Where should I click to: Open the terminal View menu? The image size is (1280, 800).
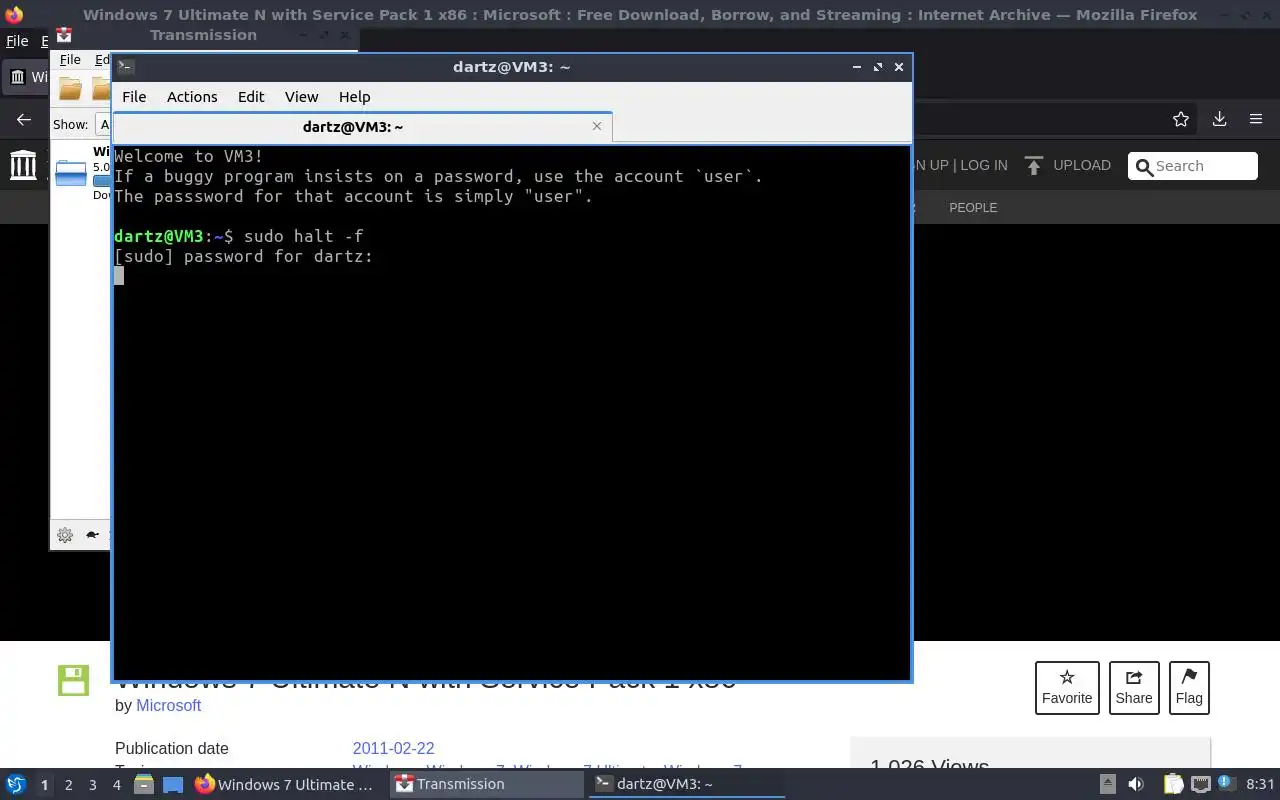pyautogui.click(x=301, y=97)
